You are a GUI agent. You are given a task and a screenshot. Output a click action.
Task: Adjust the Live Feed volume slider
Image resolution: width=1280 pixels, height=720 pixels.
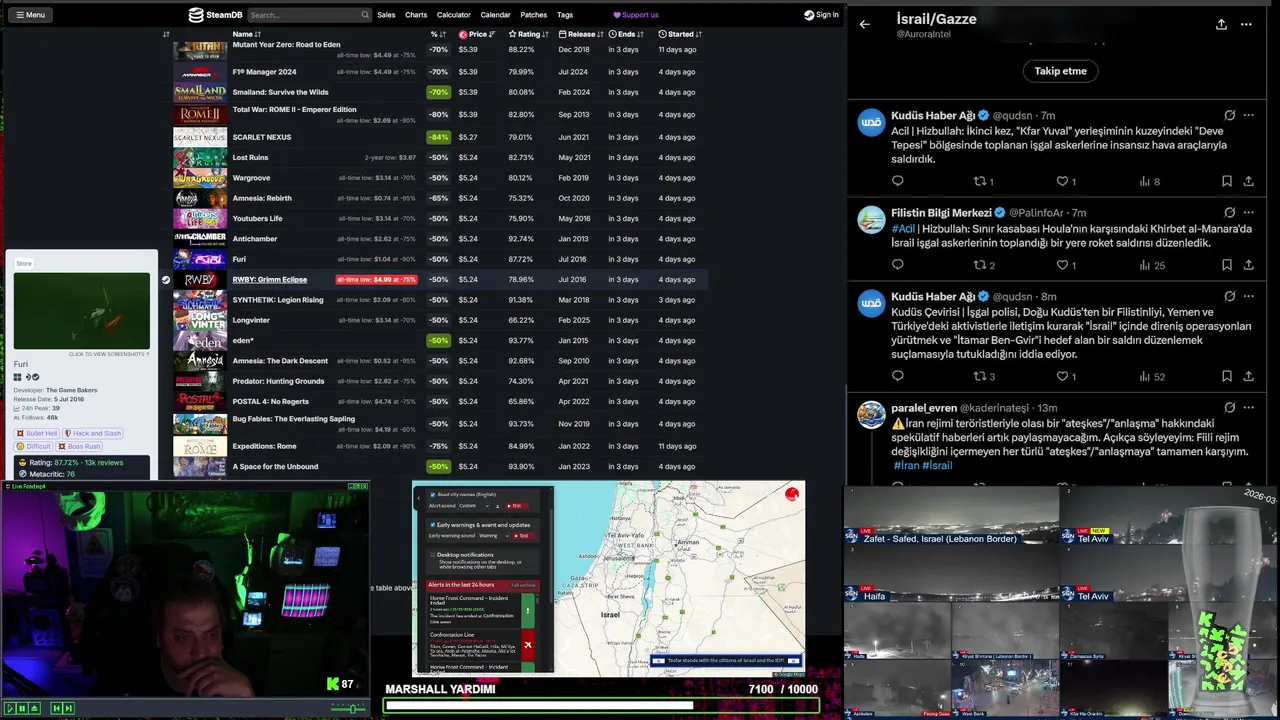[349, 708]
